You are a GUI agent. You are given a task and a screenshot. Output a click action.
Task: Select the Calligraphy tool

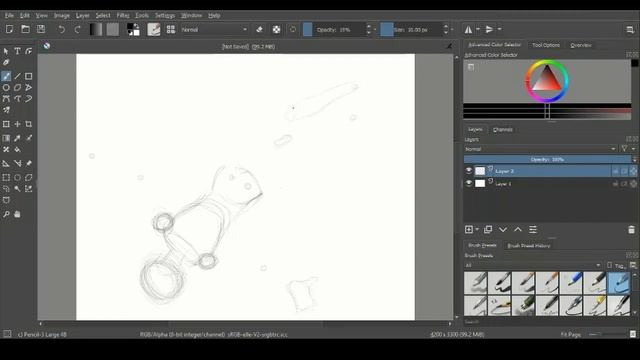point(6,62)
